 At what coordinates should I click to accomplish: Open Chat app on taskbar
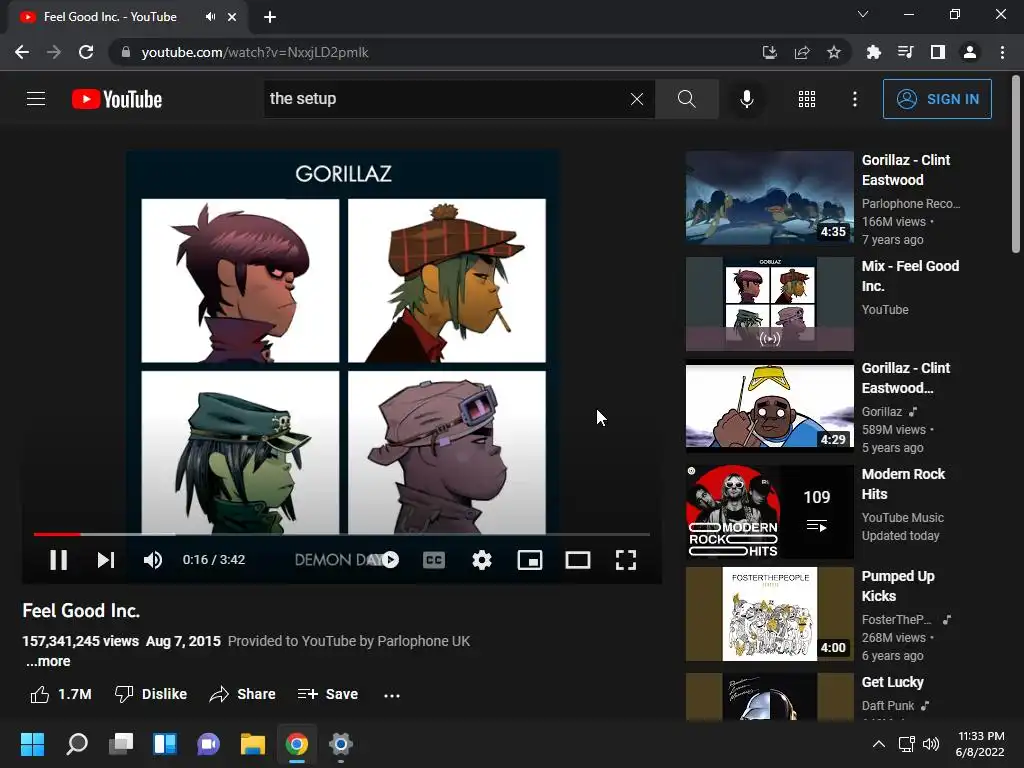coord(208,744)
